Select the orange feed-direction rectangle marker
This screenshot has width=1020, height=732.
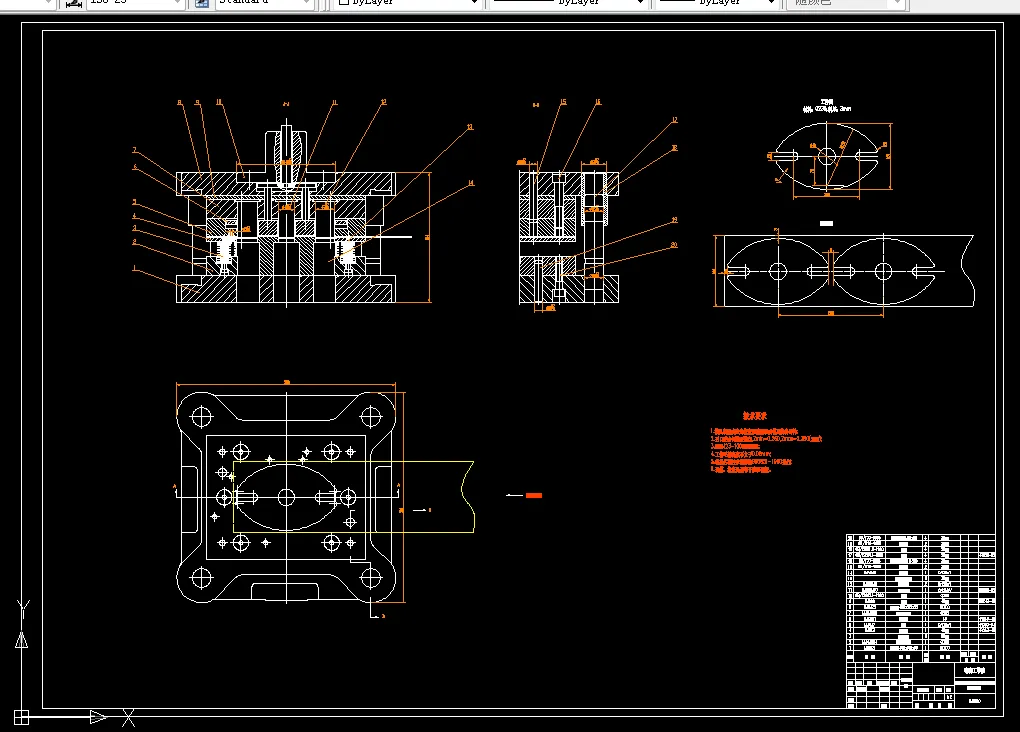[x=533, y=496]
